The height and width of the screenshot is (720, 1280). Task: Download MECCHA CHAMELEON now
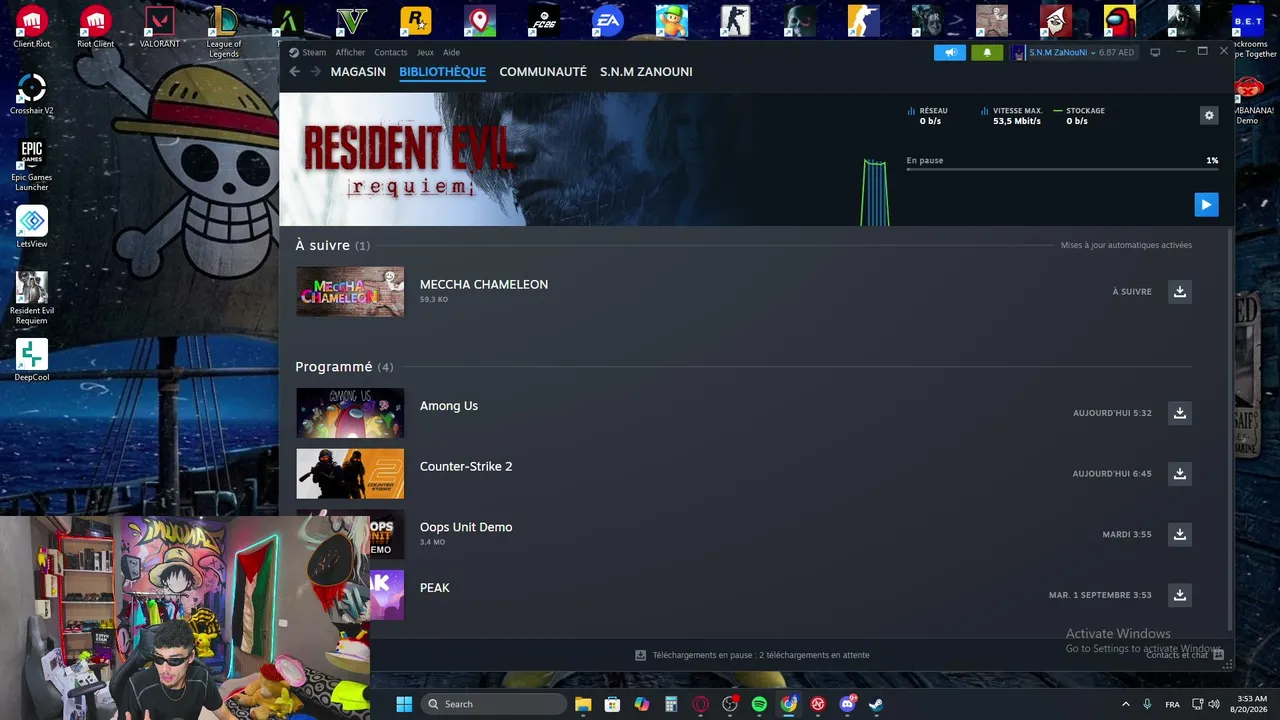(x=1180, y=292)
